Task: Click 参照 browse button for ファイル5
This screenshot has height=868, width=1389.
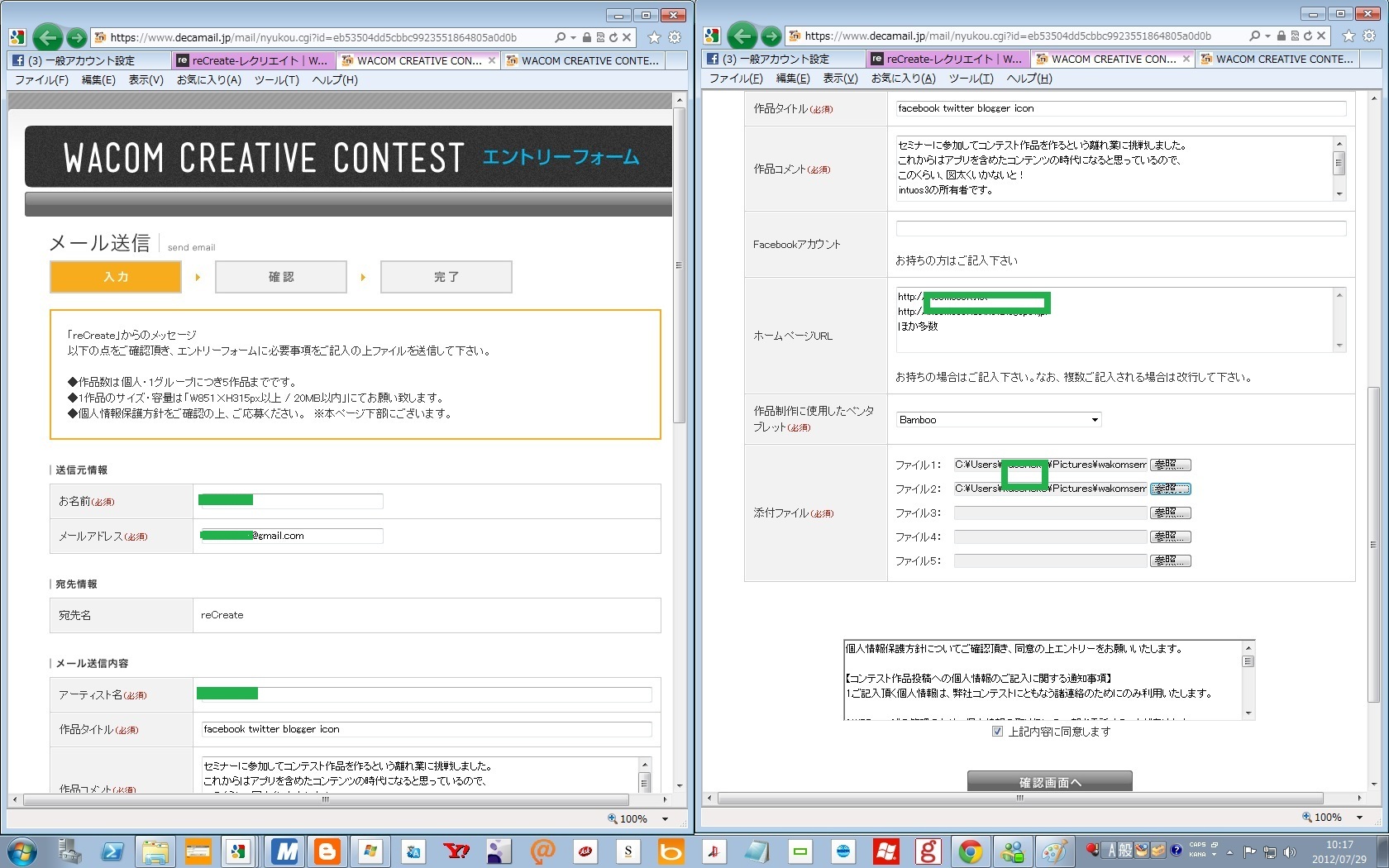Action: click(1170, 560)
